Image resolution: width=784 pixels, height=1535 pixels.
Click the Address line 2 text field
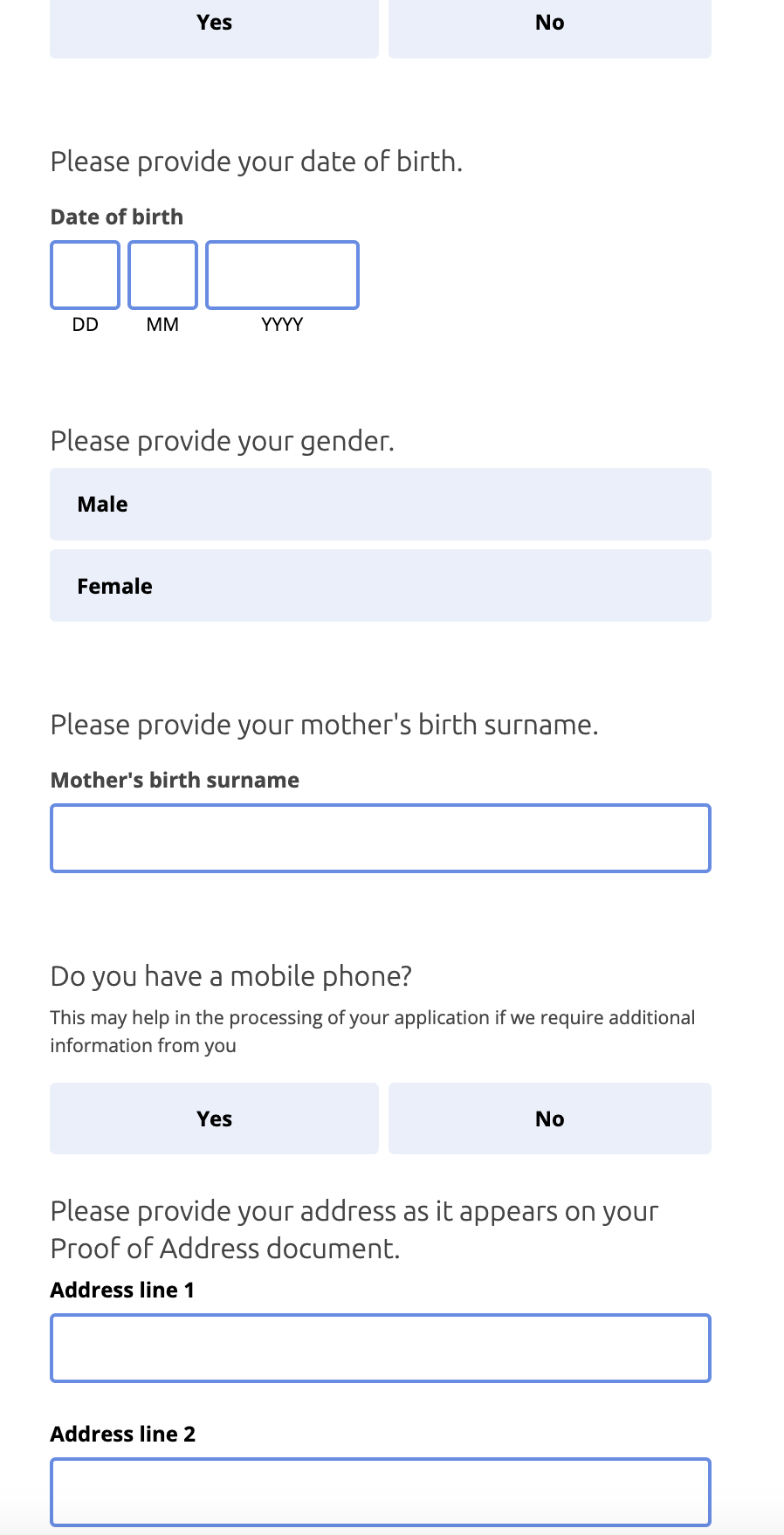click(380, 1491)
